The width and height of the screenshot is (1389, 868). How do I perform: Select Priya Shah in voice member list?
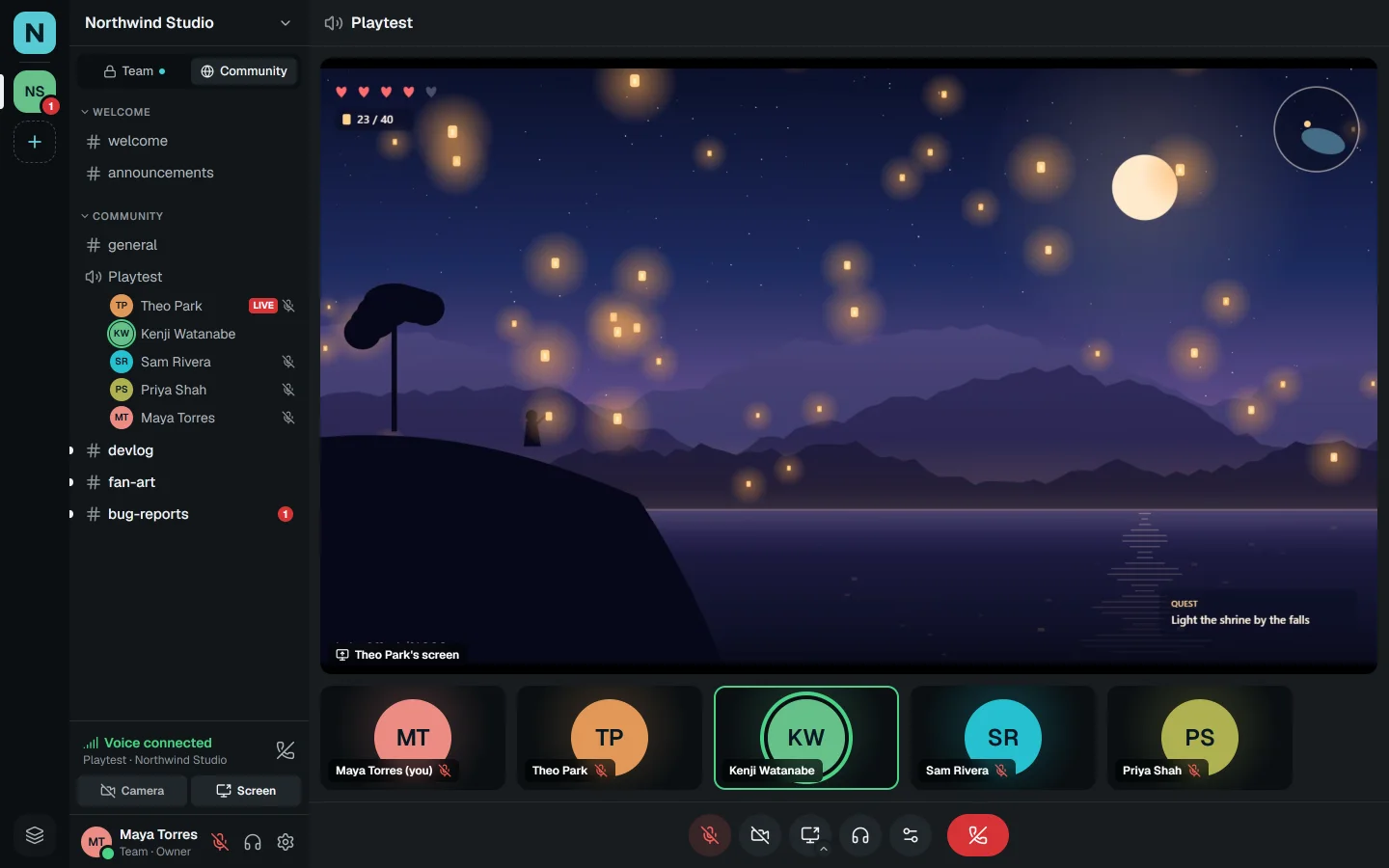coord(202,390)
